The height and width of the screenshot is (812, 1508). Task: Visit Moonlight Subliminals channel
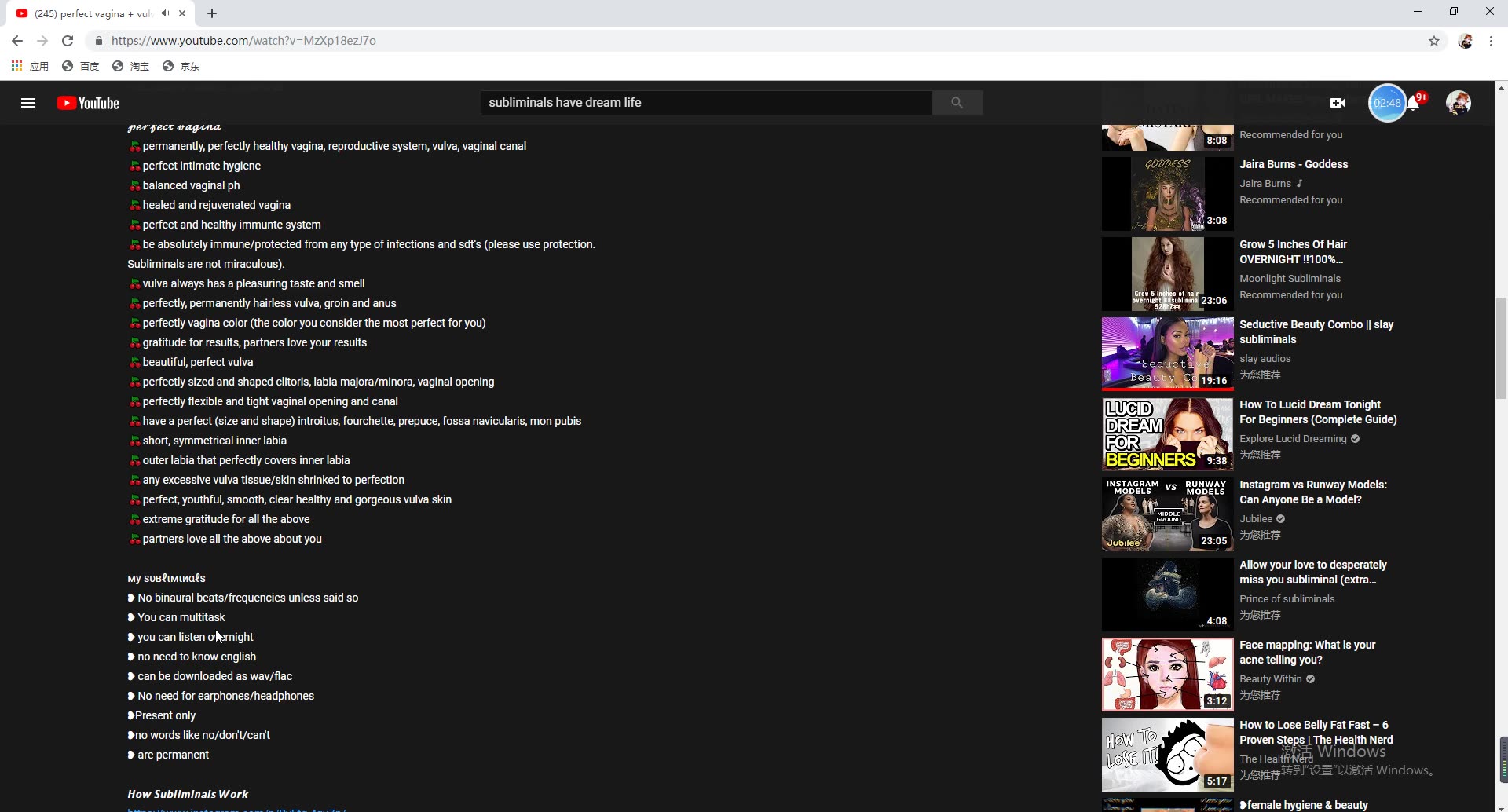click(1290, 279)
